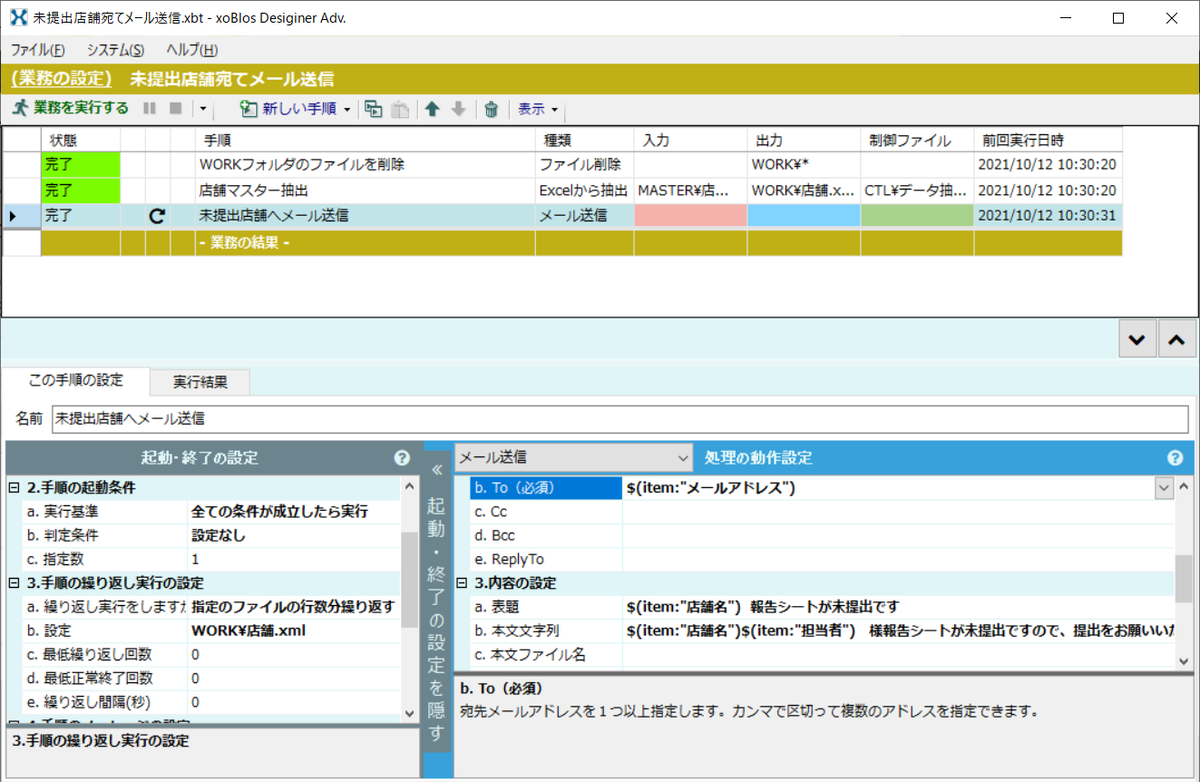Click the (業務の設定) link
This screenshot has height=782, width=1200.
(x=62, y=79)
